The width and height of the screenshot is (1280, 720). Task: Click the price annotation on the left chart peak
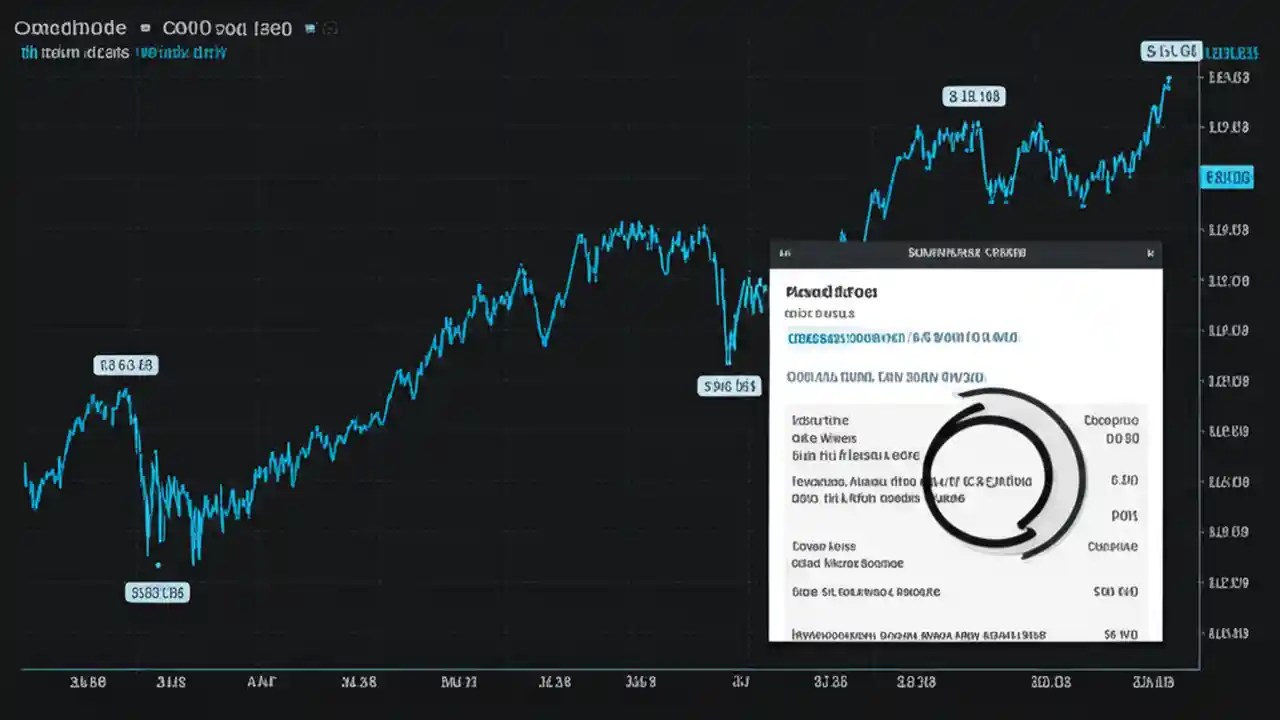point(125,365)
